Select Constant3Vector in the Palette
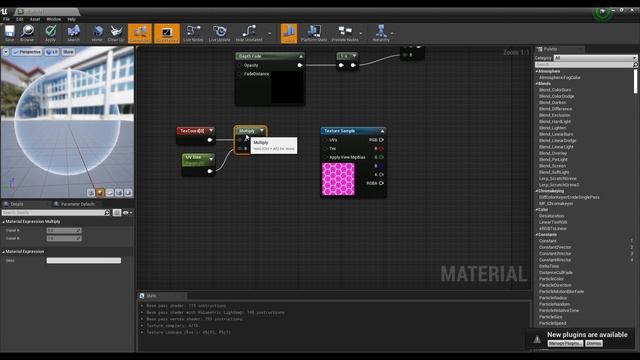This screenshot has height=360, width=640. [555, 253]
